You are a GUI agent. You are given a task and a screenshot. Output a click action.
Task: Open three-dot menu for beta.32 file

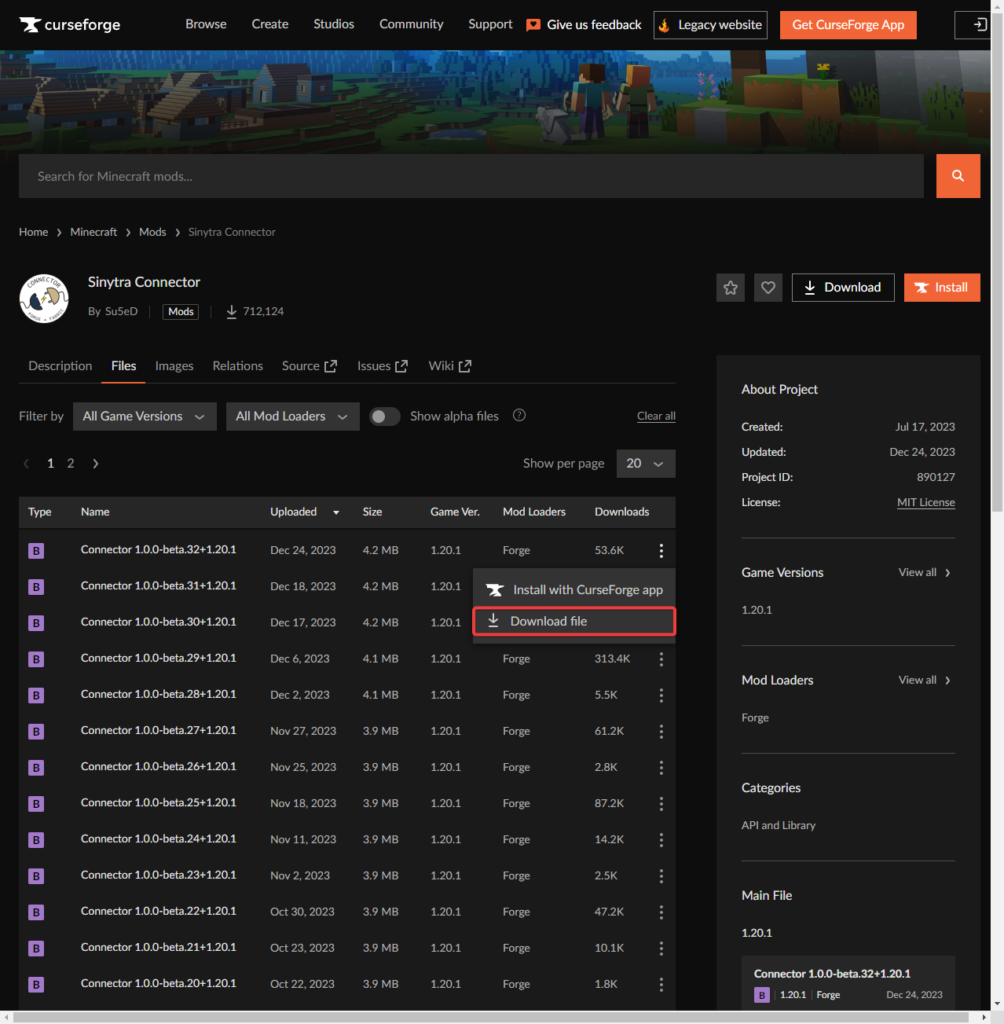click(x=661, y=550)
